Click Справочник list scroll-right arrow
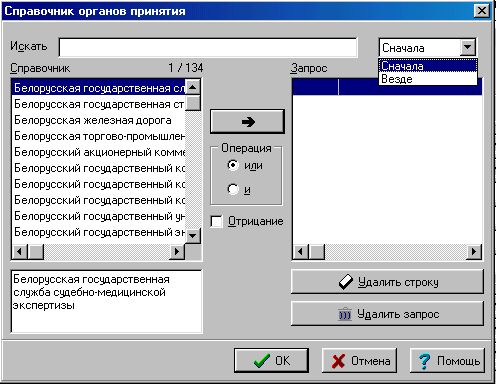The width and height of the screenshot is (496, 384). coord(177,251)
